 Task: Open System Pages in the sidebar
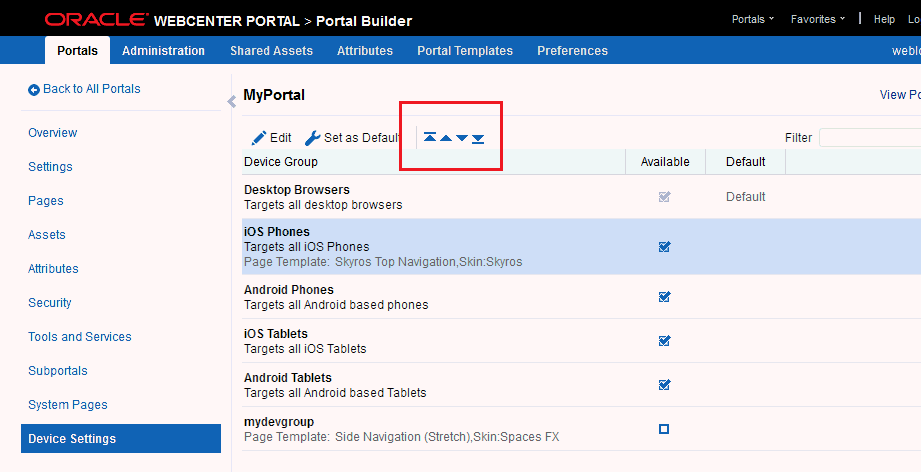tap(68, 405)
